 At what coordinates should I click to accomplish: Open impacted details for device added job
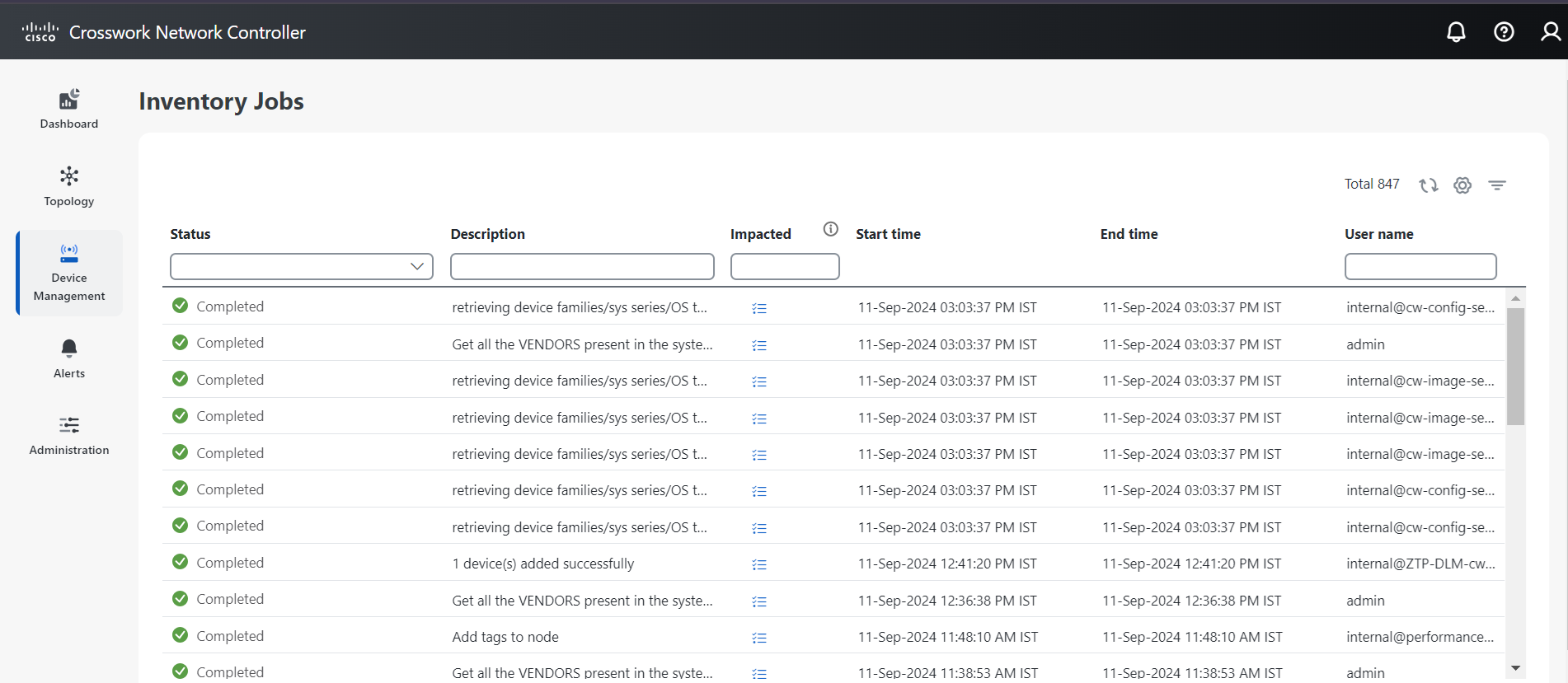point(759,564)
